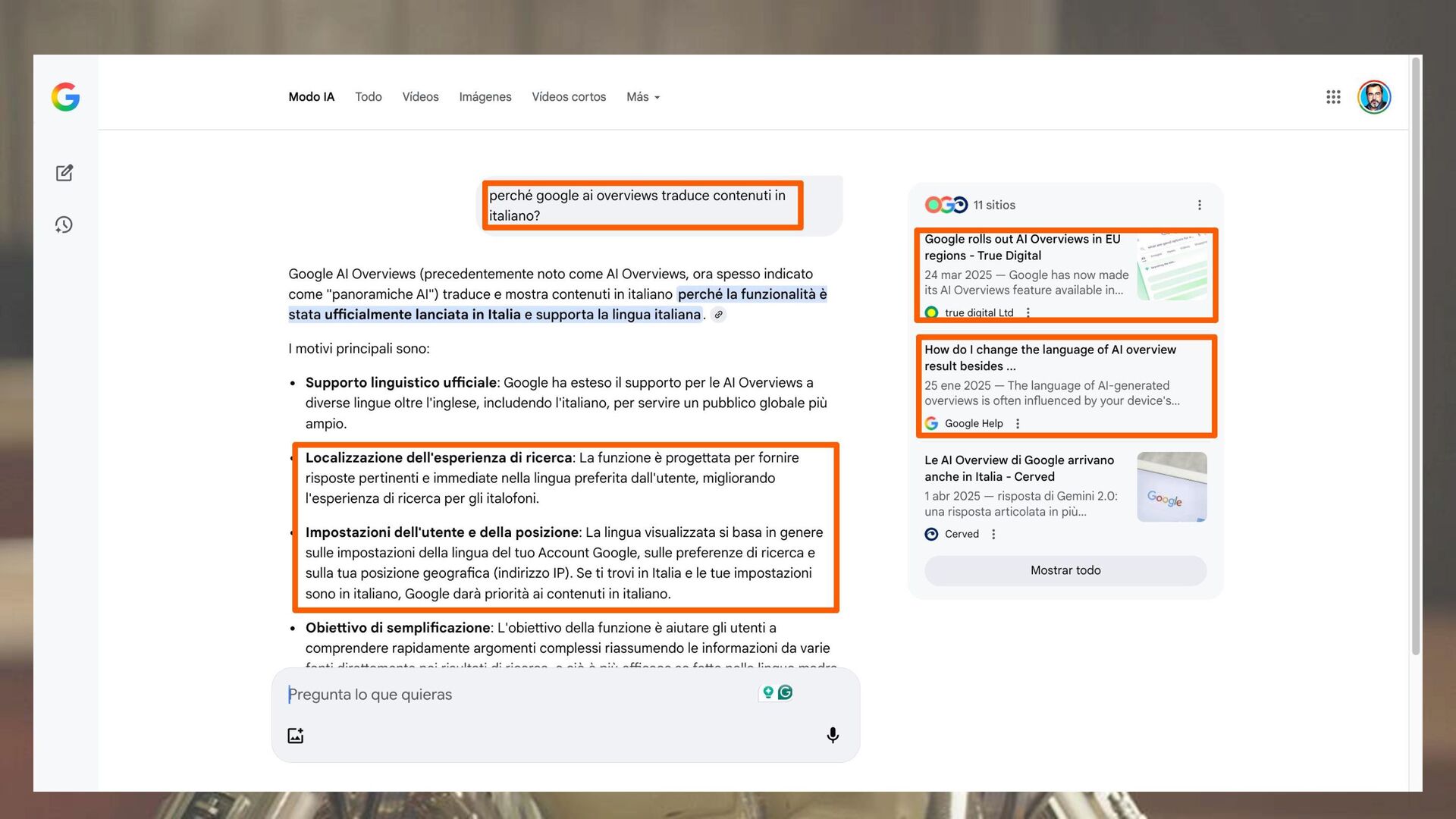The width and height of the screenshot is (1456, 819).
Task: Start a new search with the pencil icon
Action: point(64,173)
